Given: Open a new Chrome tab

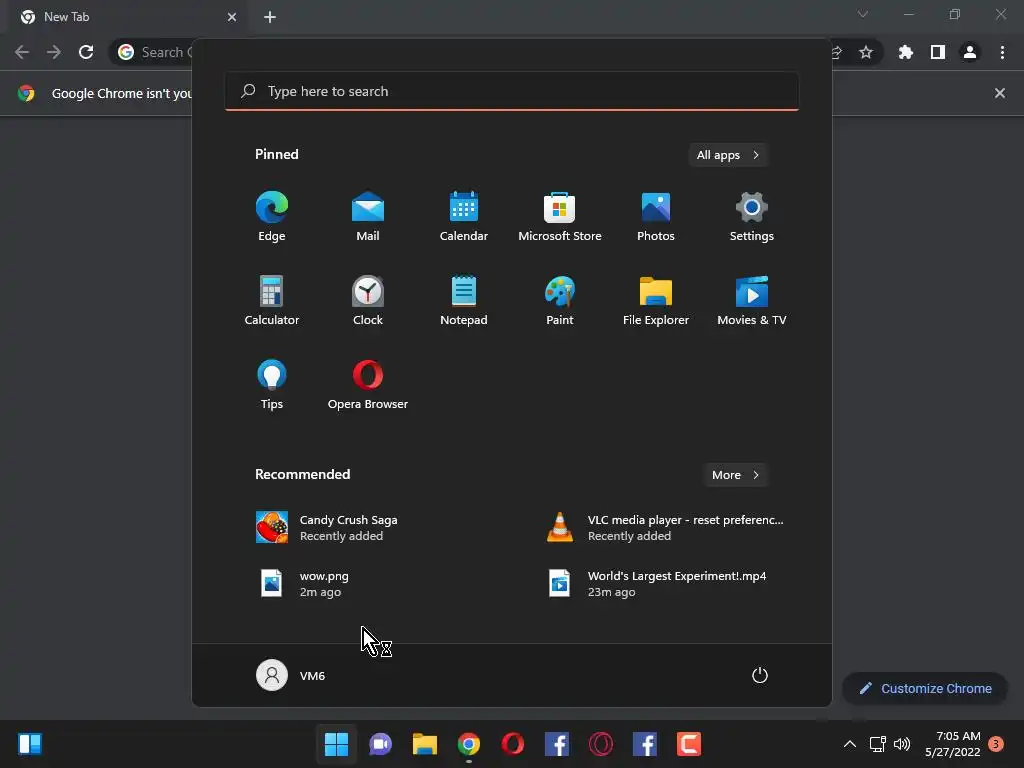Looking at the screenshot, I should [x=270, y=17].
